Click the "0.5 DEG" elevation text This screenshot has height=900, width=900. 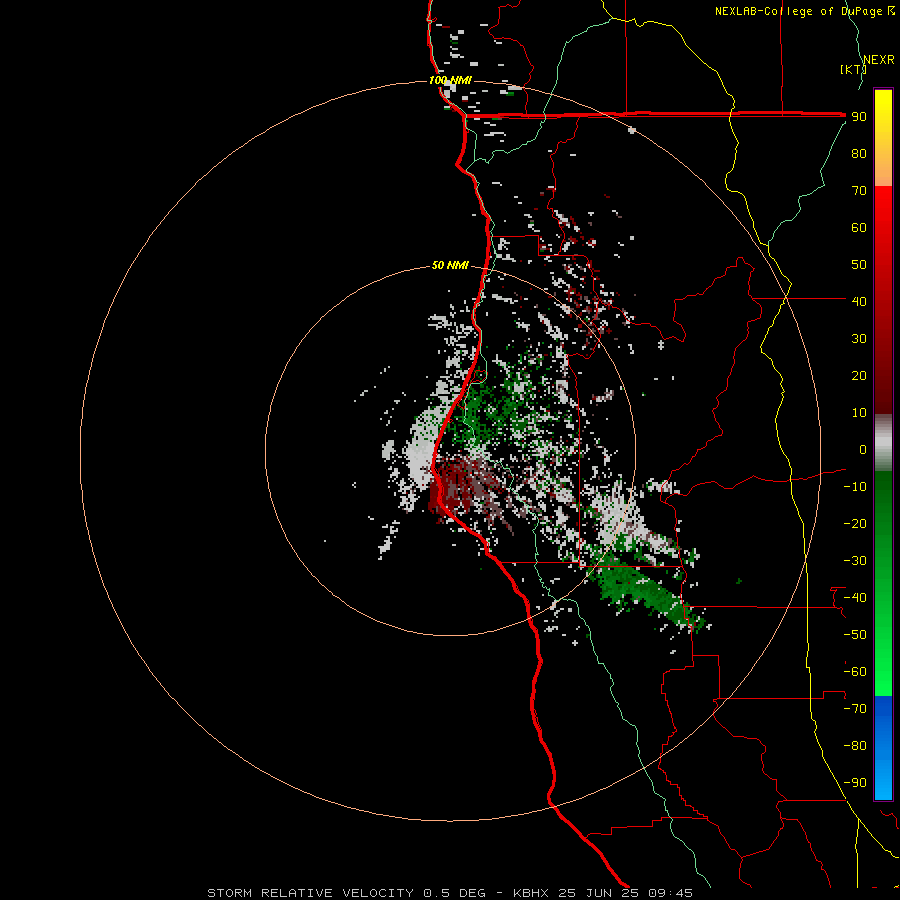click(x=454, y=893)
